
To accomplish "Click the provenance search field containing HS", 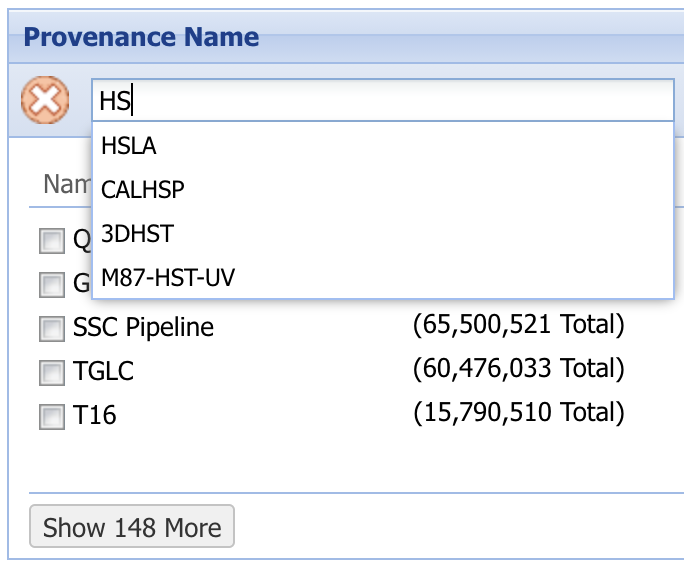I will (x=382, y=101).
